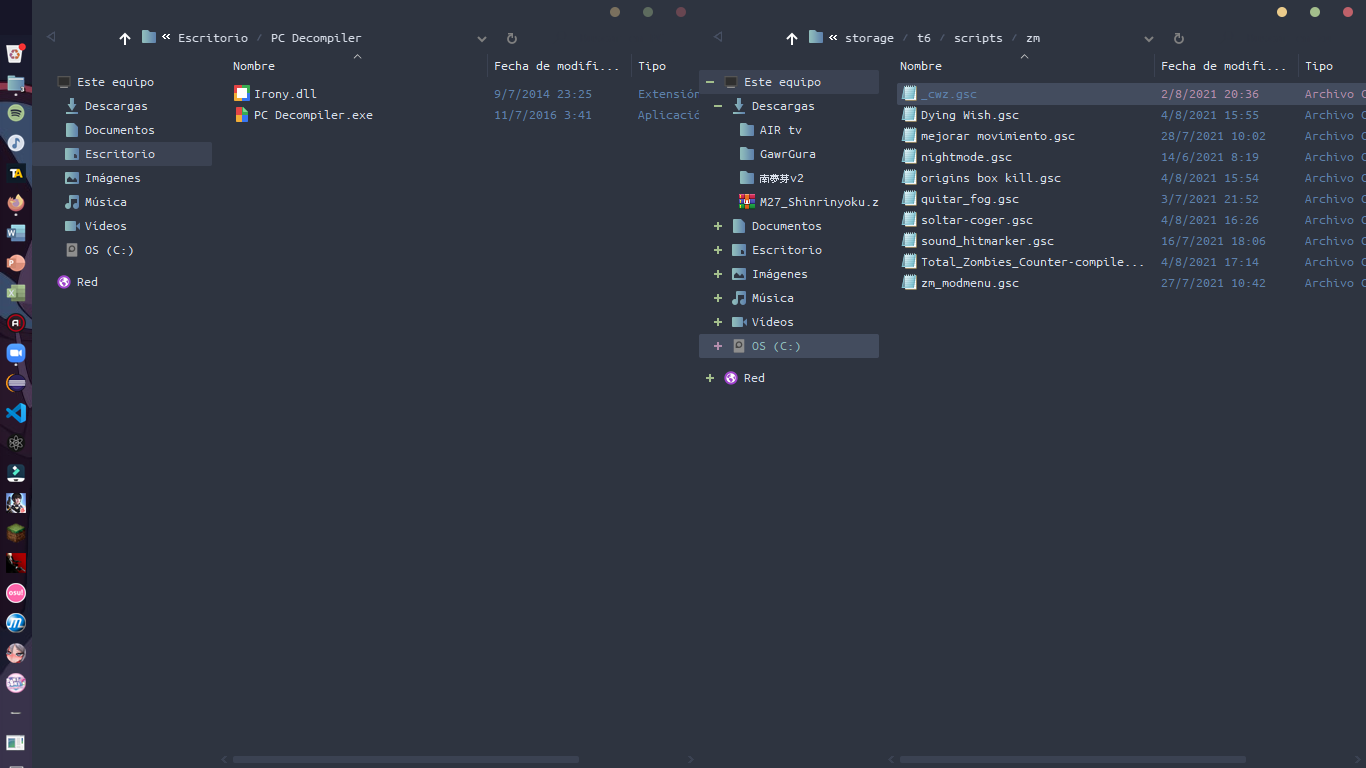
Task: Click zm breadcrumb segment
Action: pyautogui.click(x=1033, y=38)
